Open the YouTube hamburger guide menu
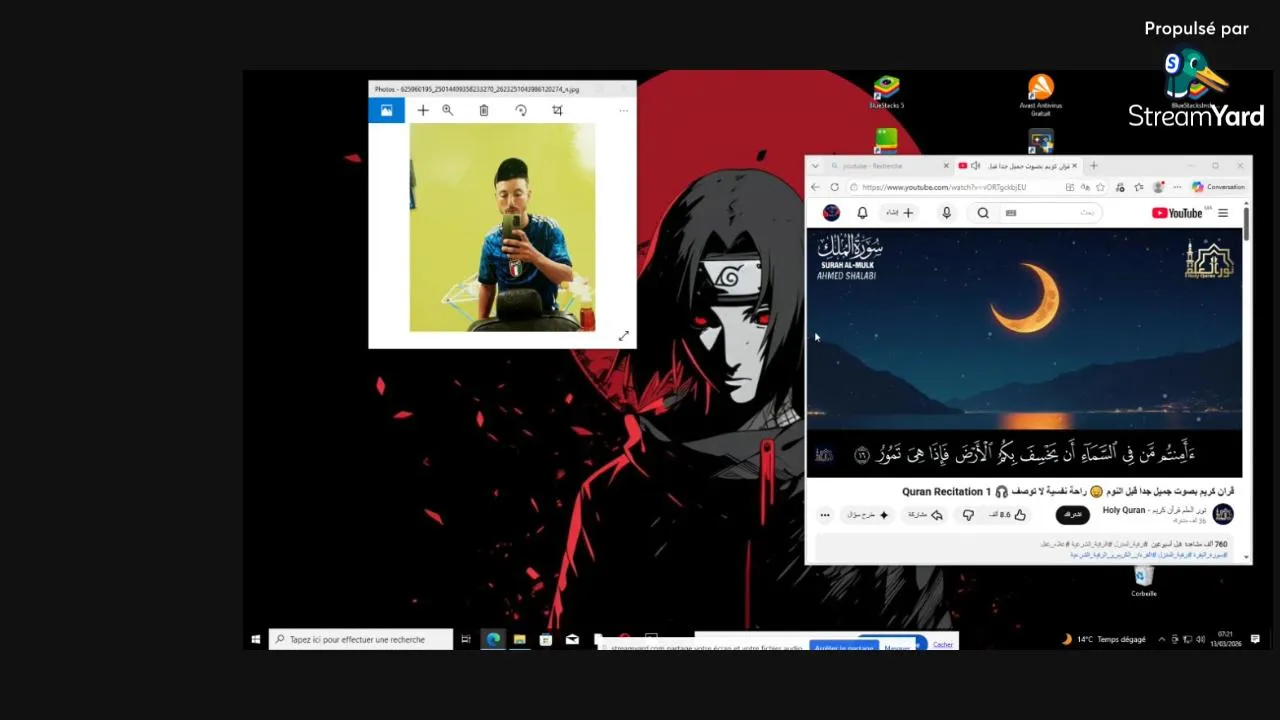The width and height of the screenshot is (1280, 720). point(1223,213)
